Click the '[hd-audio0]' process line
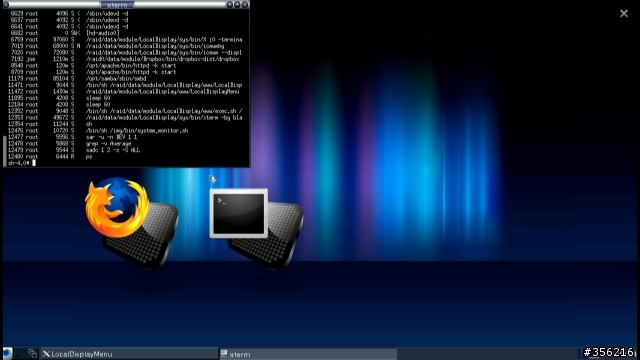The width and height of the screenshot is (640, 360). click(64, 33)
